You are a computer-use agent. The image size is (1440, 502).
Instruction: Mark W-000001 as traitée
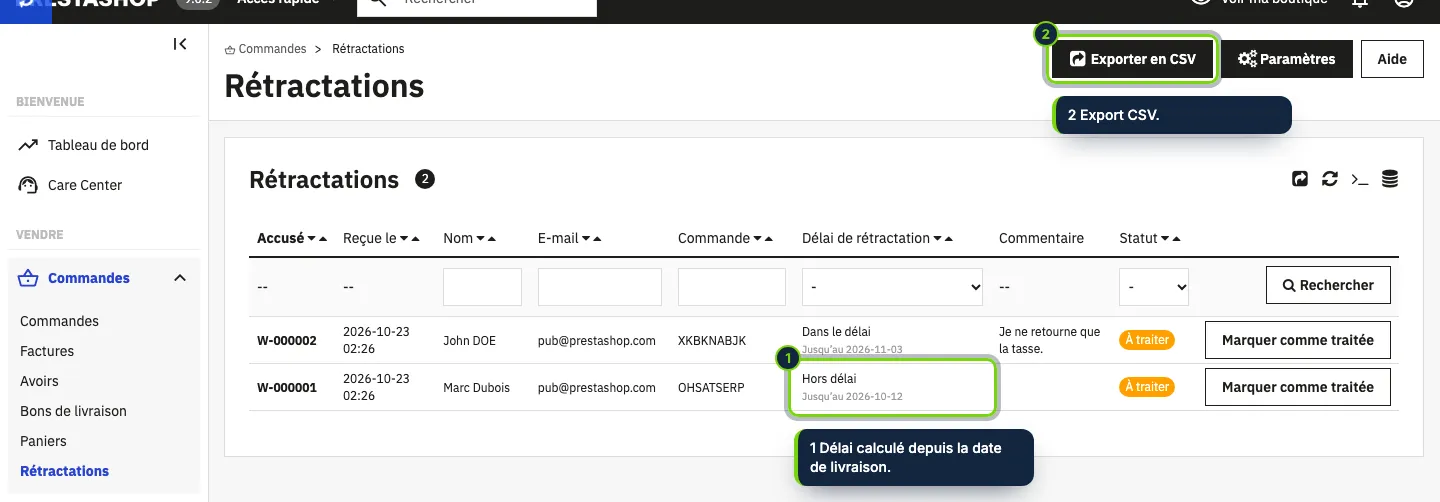(1298, 387)
